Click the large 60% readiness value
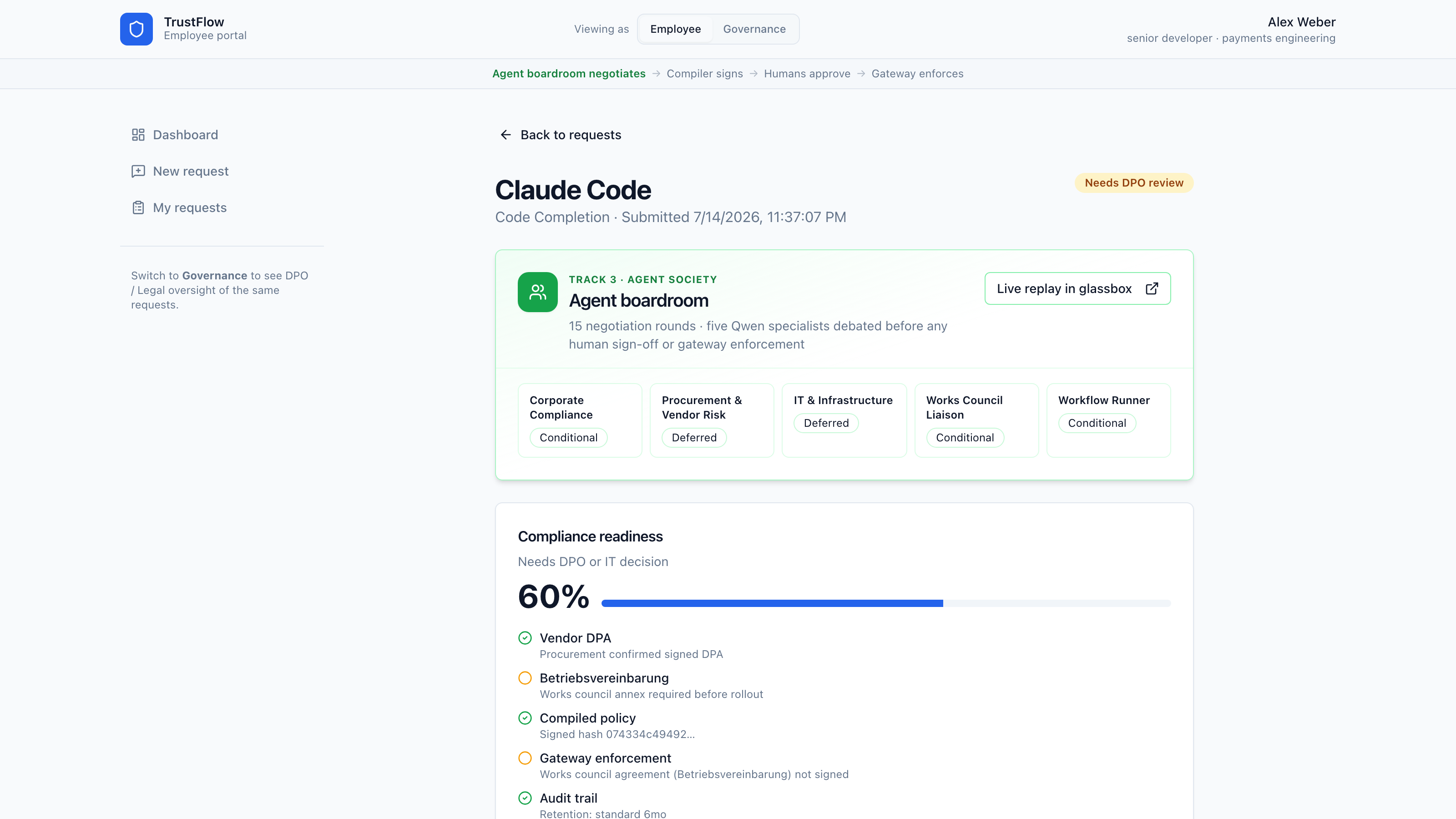 (553, 597)
